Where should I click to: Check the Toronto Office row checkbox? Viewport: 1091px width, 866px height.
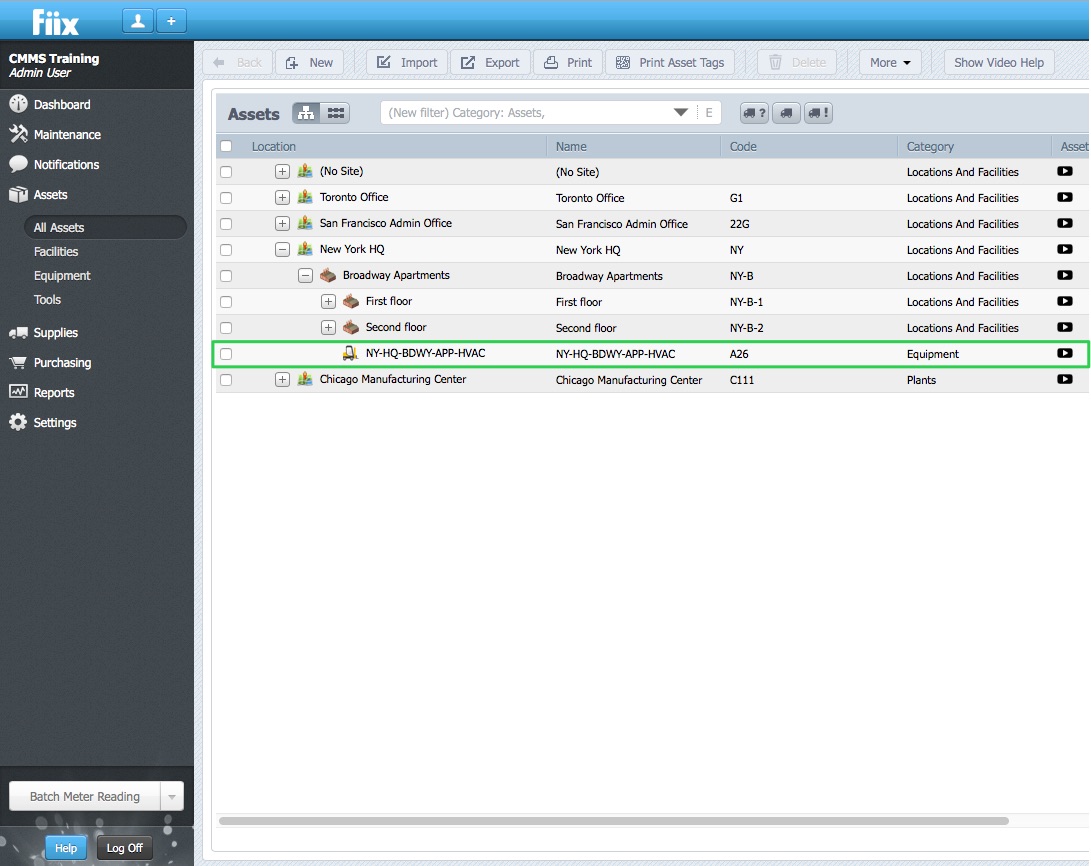[x=226, y=198]
